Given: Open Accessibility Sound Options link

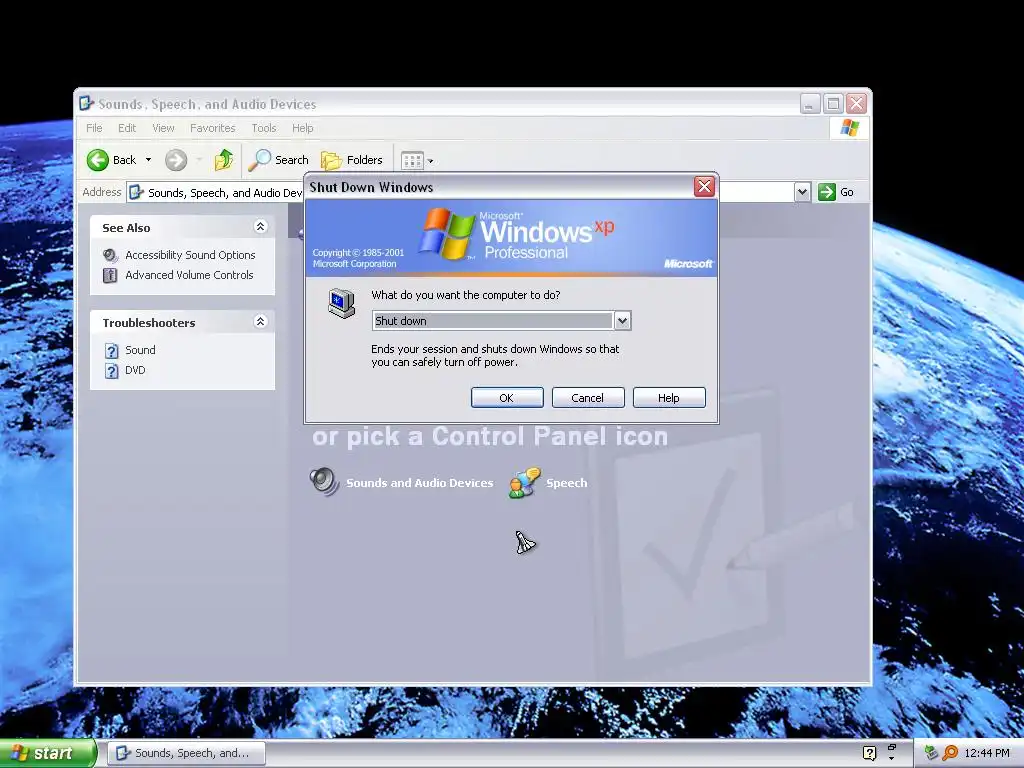Looking at the screenshot, I should point(190,255).
